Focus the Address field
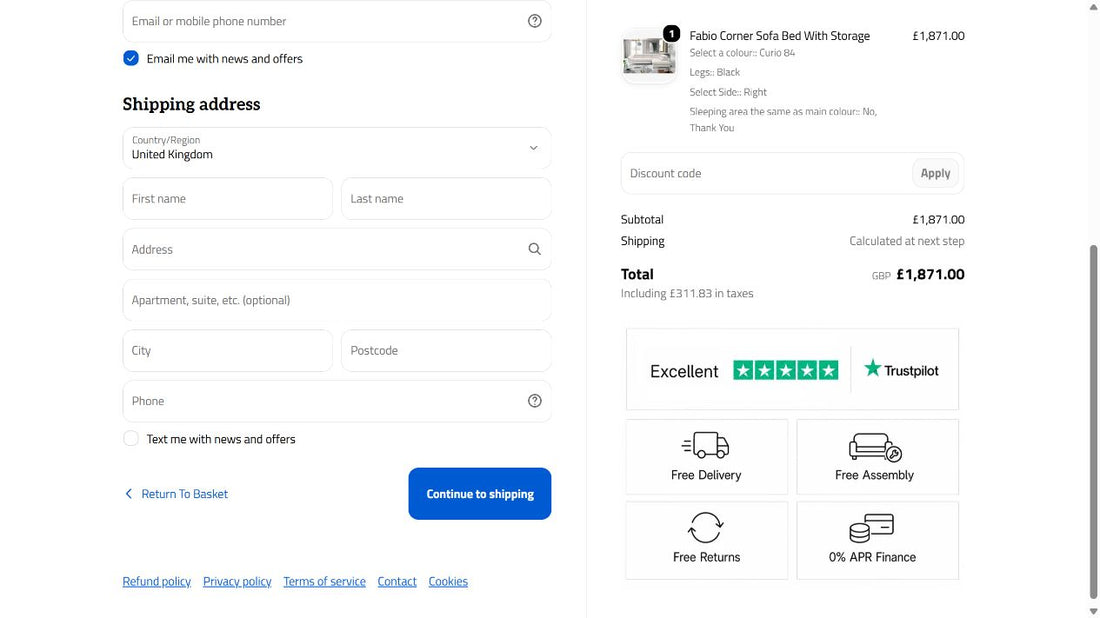Screen dimensions: 1100x618 click(x=337, y=249)
